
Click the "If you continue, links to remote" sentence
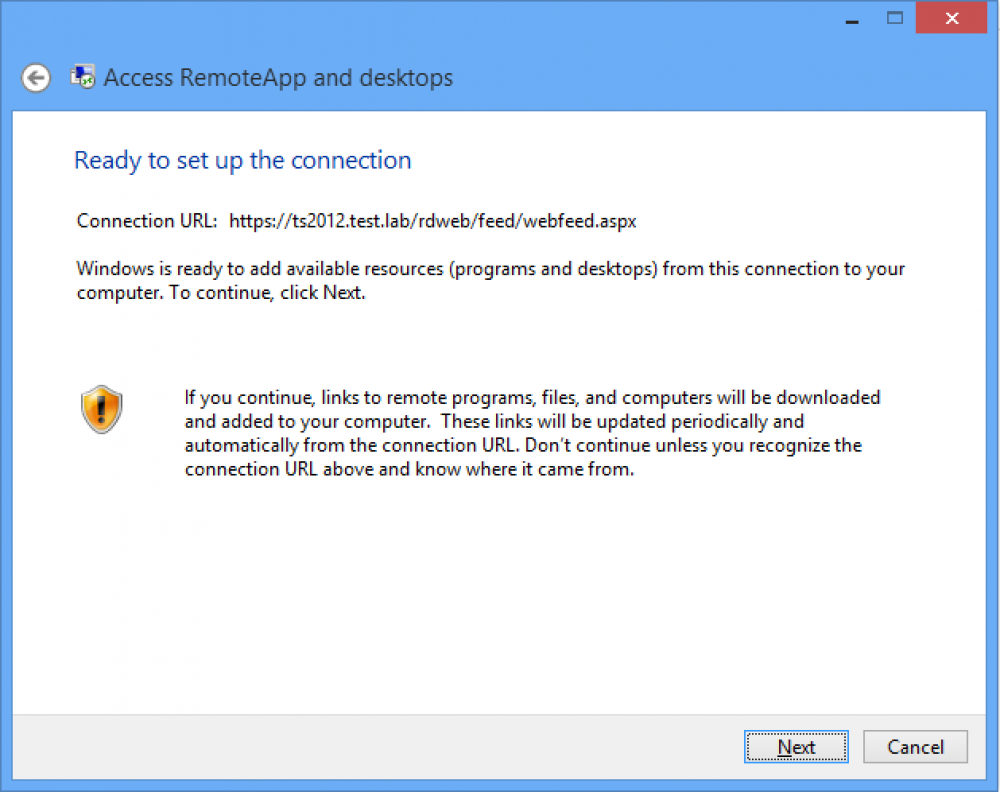532,398
